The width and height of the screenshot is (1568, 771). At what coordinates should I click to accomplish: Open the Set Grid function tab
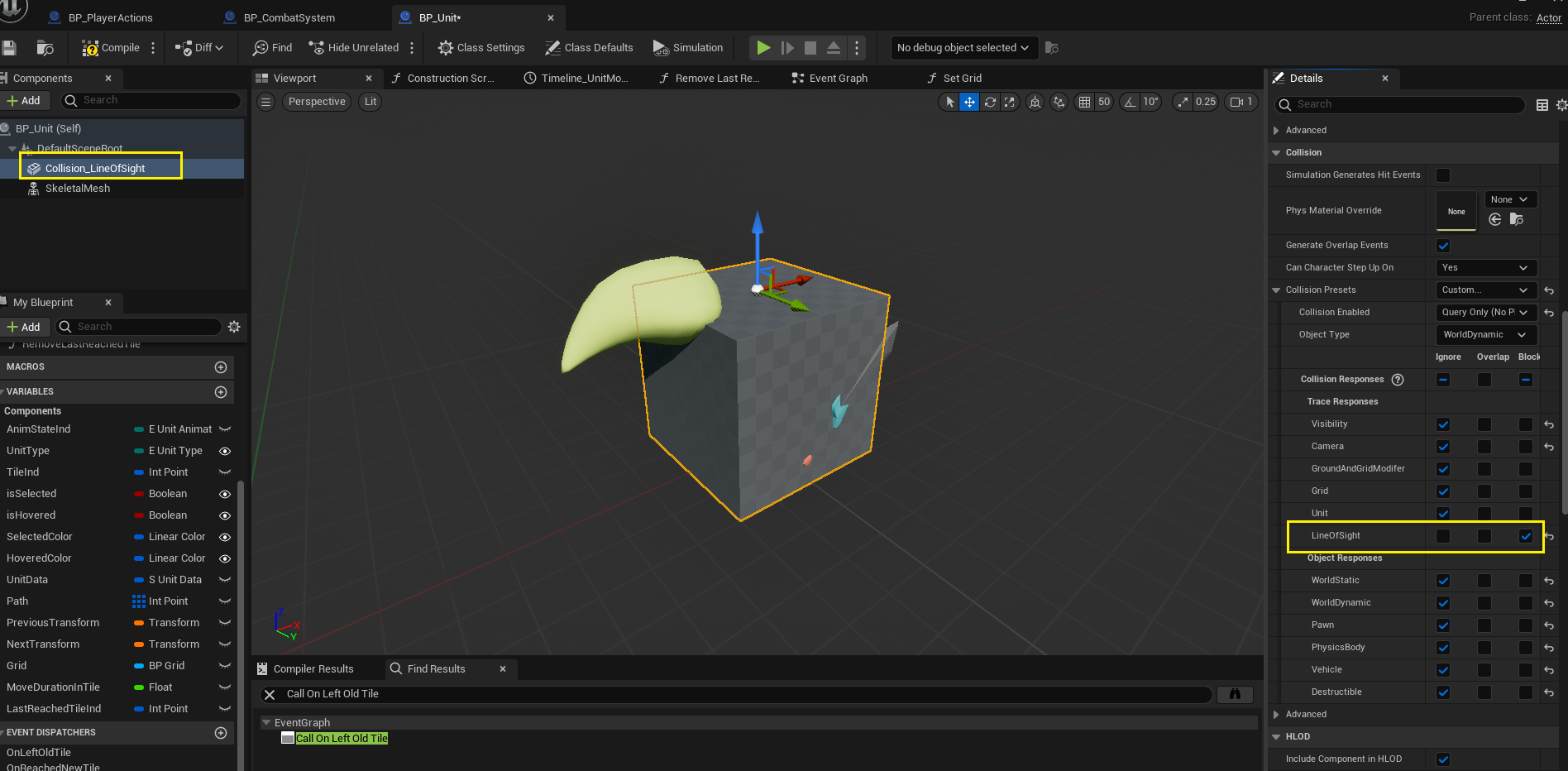point(962,78)
